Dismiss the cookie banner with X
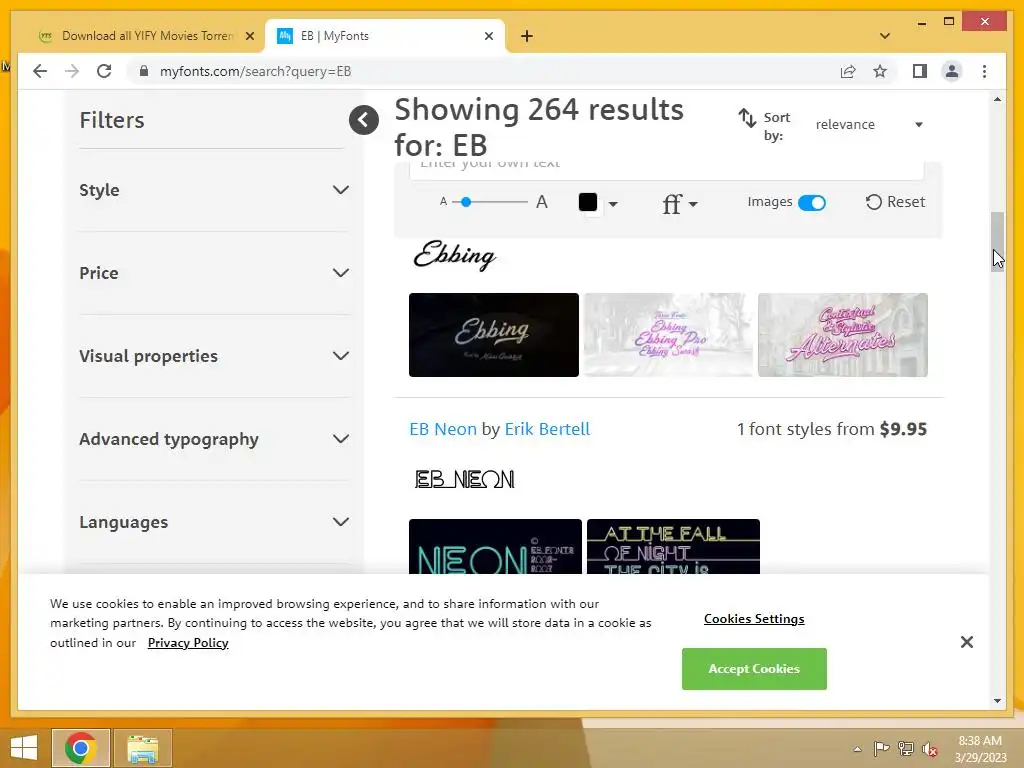 (967, 642)
